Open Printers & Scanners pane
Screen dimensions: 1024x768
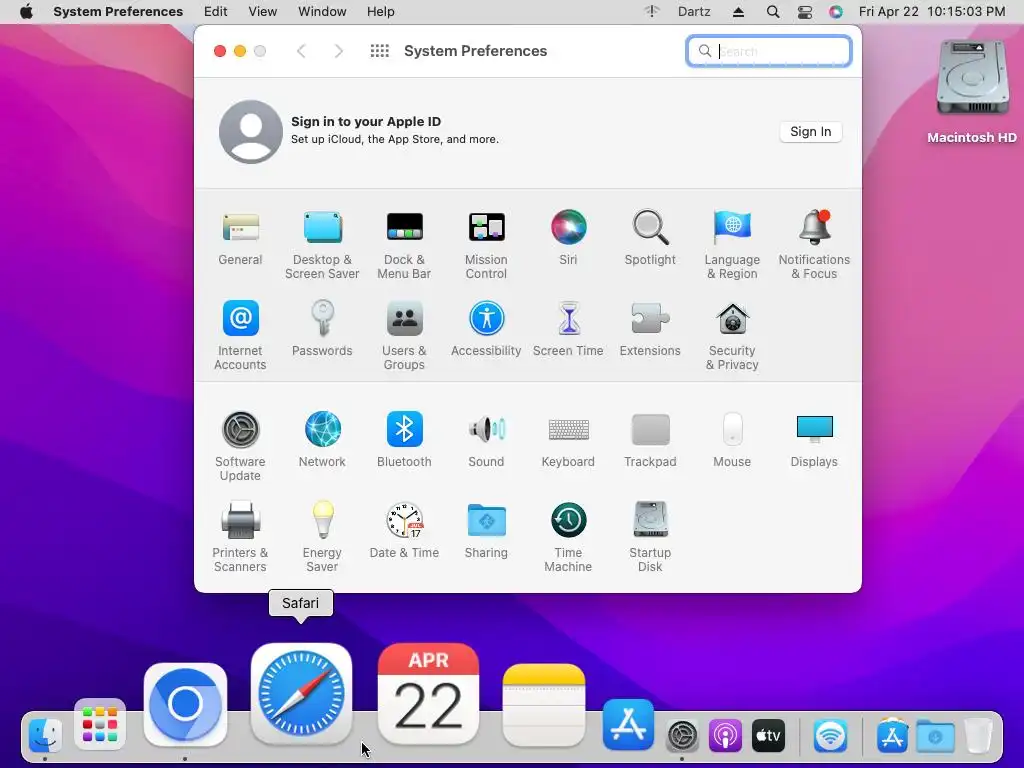tap(240, 537)
